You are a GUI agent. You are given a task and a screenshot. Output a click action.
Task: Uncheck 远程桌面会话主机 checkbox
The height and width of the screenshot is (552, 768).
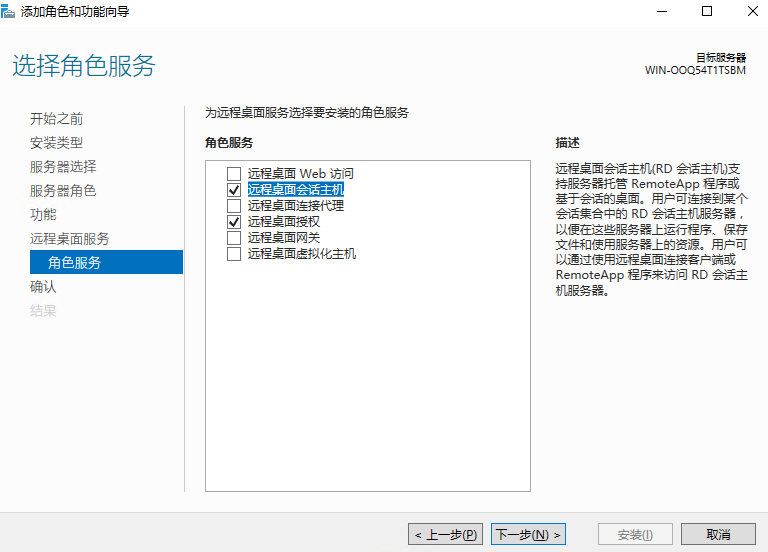point(234,190)
